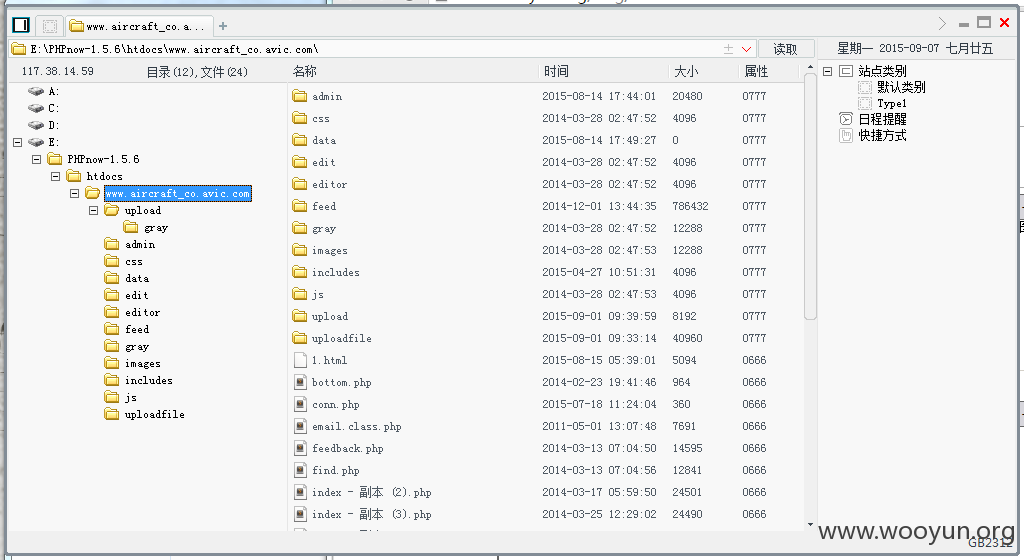The height and width of the screenshot is (560, 1024).
Task: Click the 1.html file icon
Action: point(300,360)
